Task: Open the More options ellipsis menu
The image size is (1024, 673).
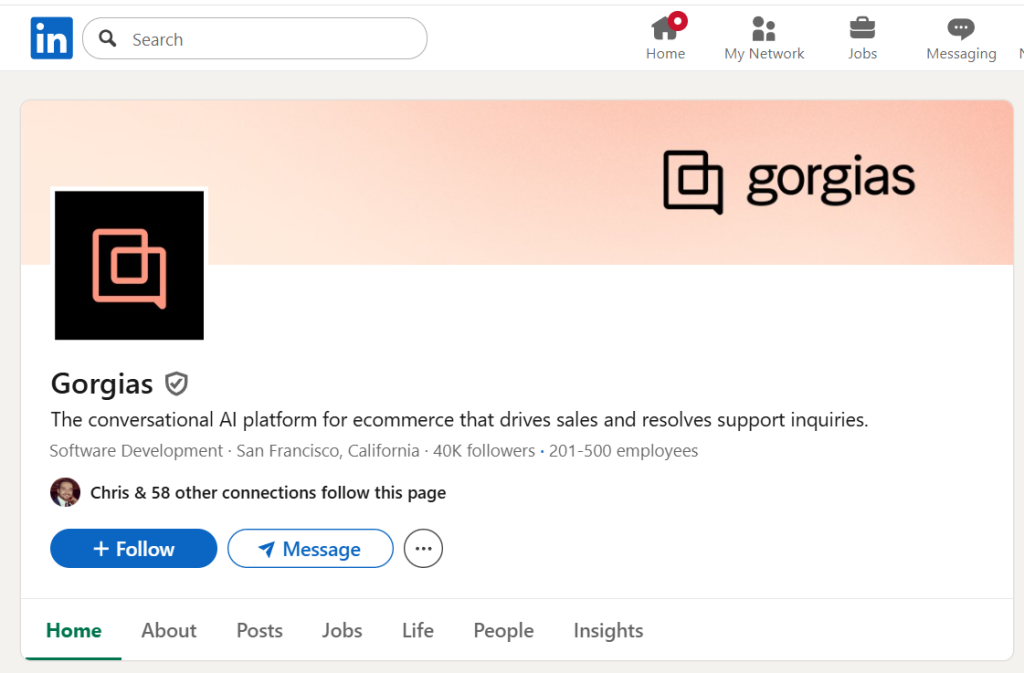Action: (422, 548)
